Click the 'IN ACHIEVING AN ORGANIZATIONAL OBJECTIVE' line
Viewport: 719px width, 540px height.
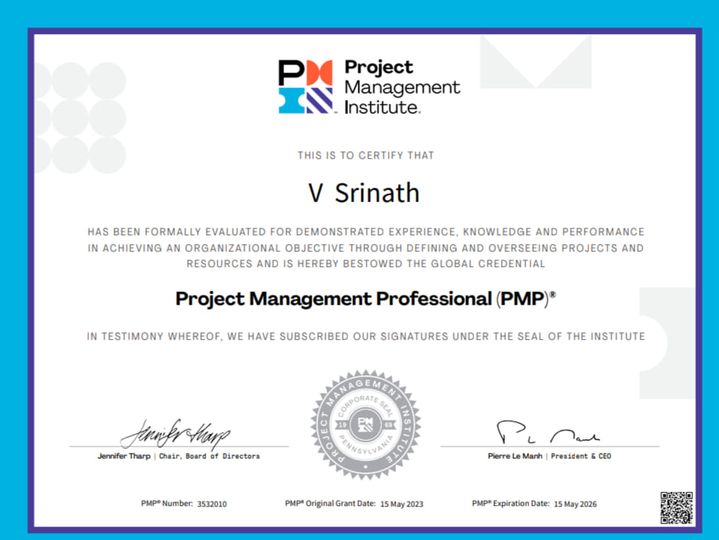point(366,248)
